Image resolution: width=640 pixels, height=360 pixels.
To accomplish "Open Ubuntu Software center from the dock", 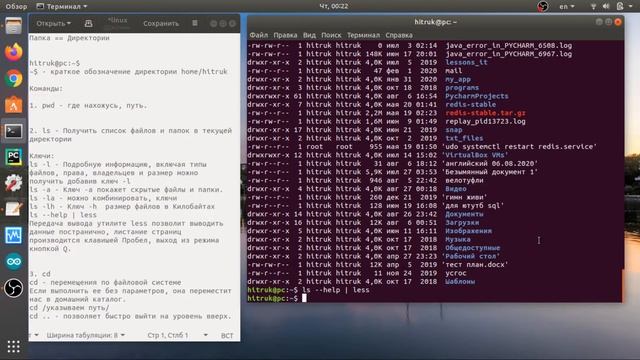I will 13,104.
